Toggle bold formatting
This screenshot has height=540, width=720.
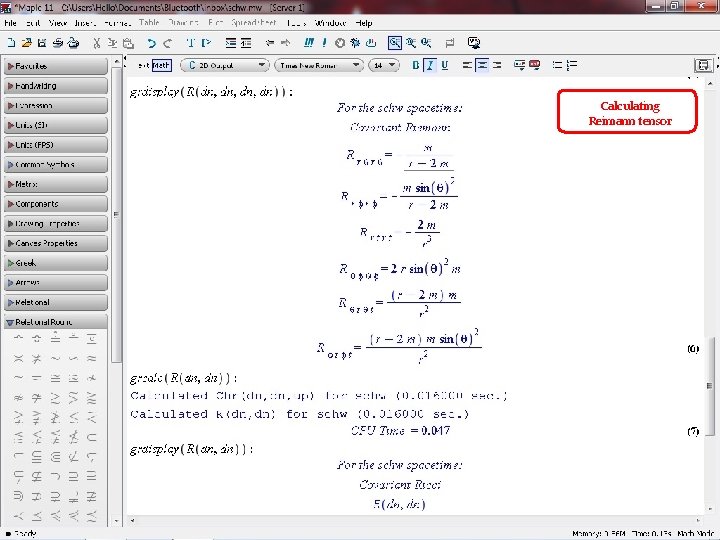click(416, 65)
